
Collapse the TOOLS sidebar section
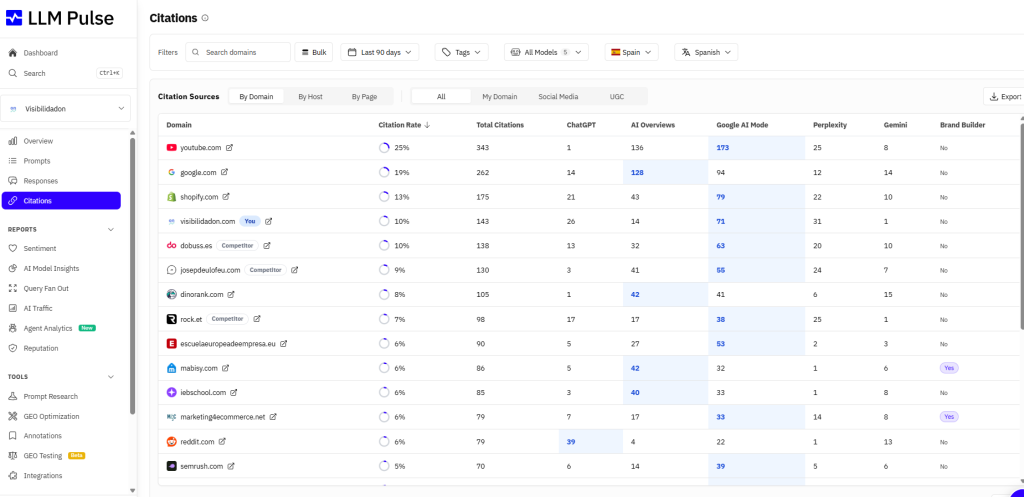click(110, 377)
